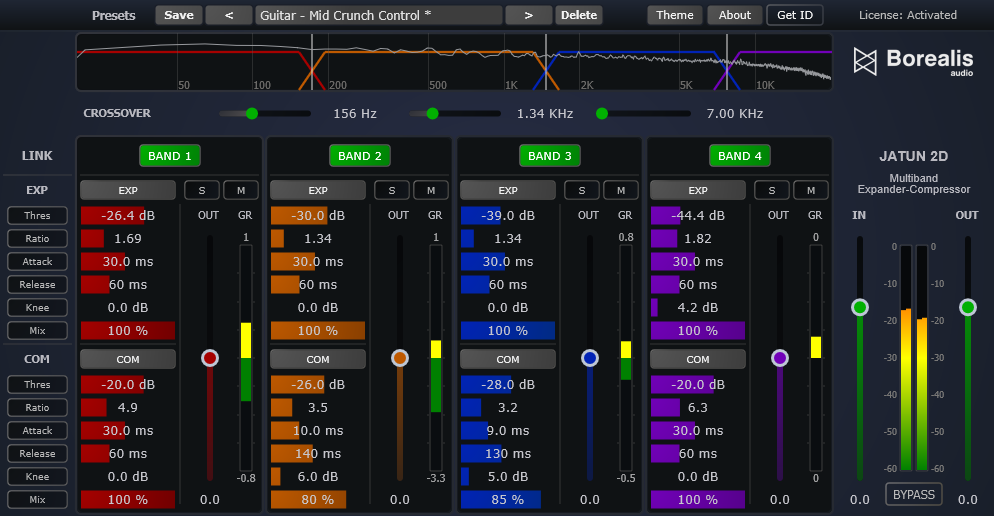Image resolution: width=994 pixels, height=516 pixels.
Task: Mute Band 3 with the M button
Action: pos(621,190)
